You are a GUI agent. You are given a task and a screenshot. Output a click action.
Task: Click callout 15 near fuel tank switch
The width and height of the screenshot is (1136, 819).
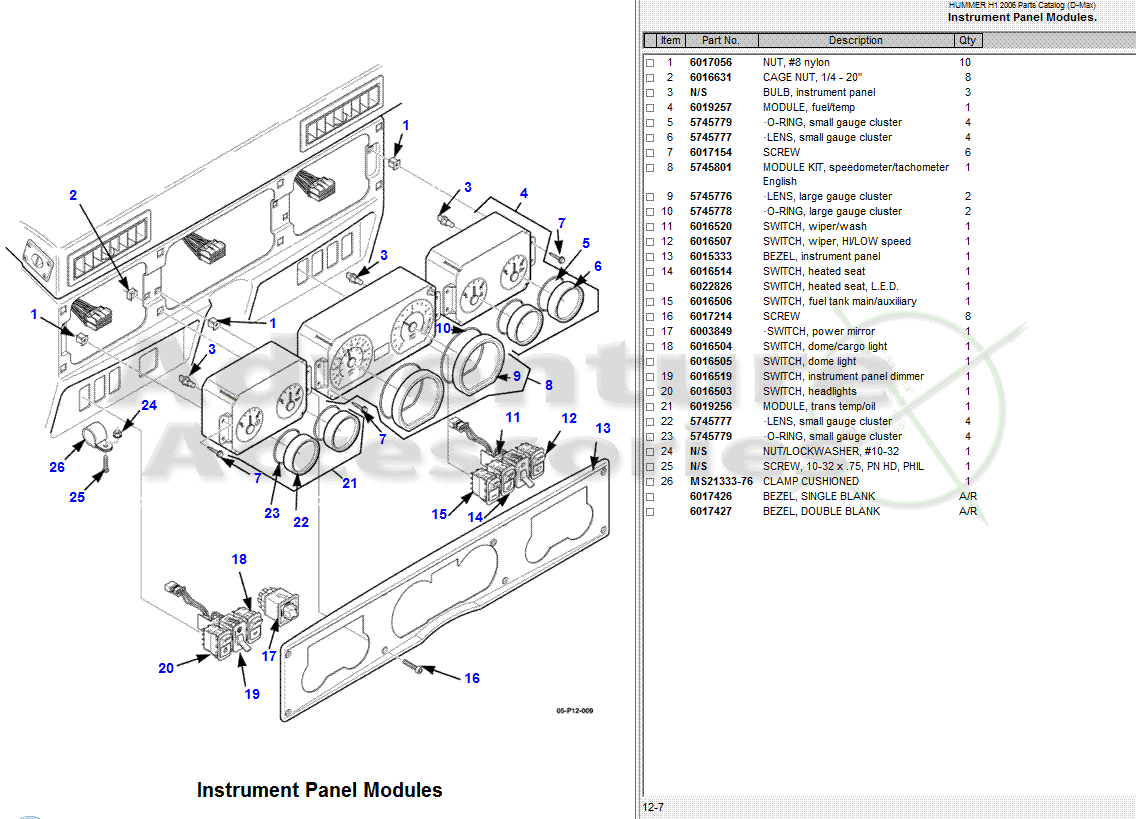[x=439, y=515]
